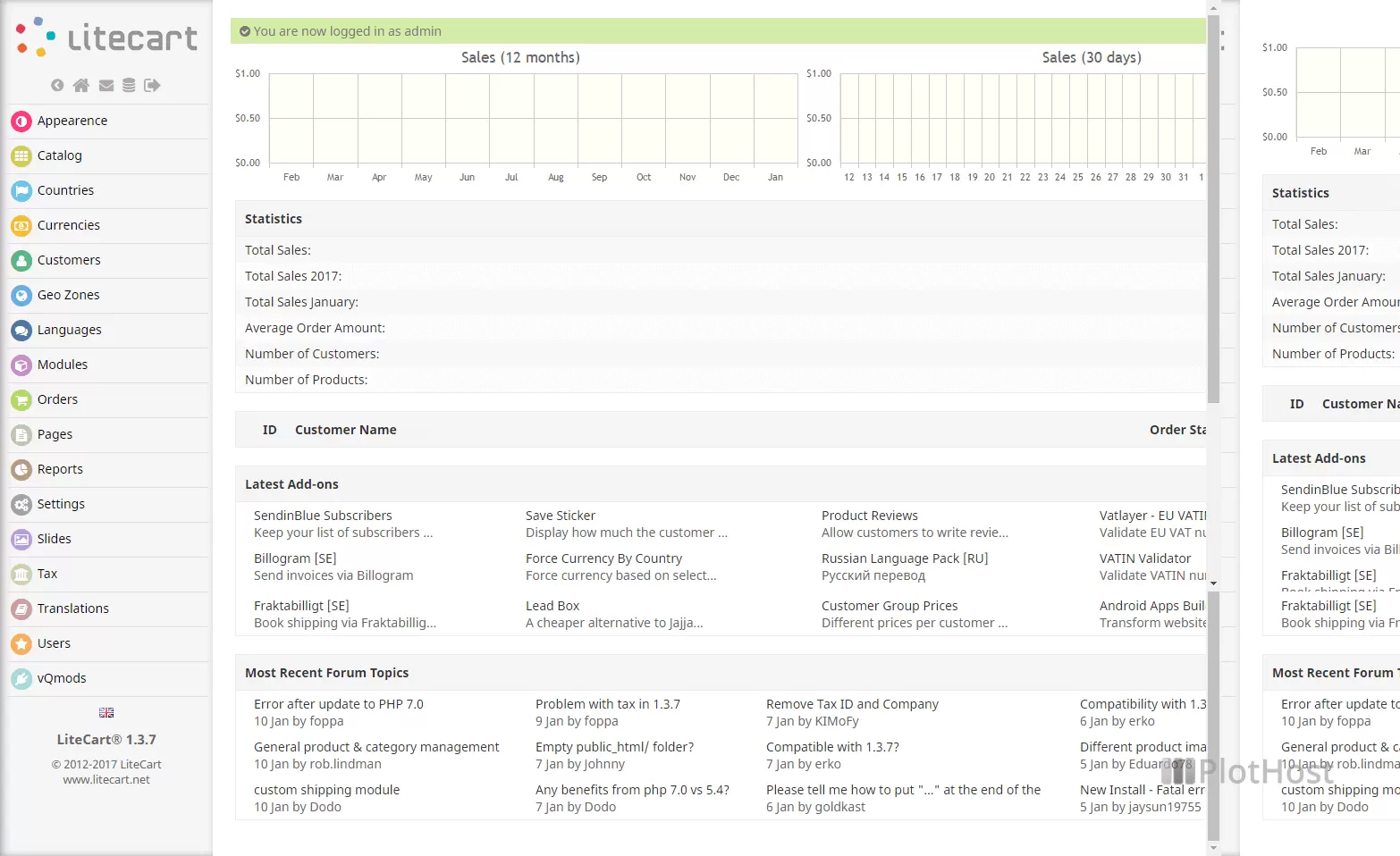Open the database manager icon
Screen dimensions: 1400x856
pos(129,85)
